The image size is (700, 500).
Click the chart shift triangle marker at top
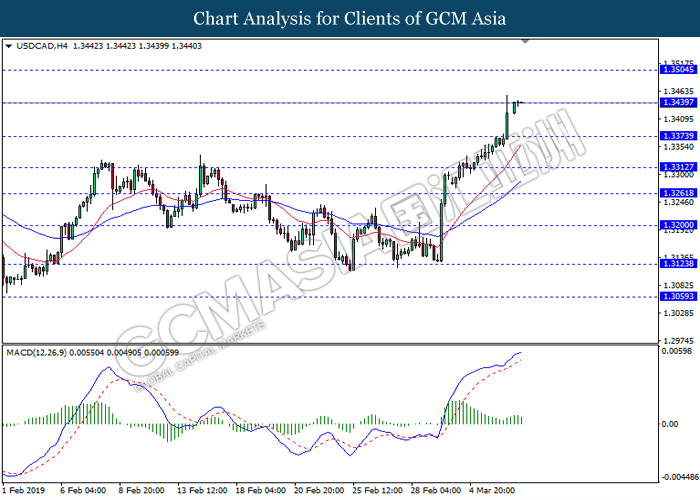tap(525, 42)
